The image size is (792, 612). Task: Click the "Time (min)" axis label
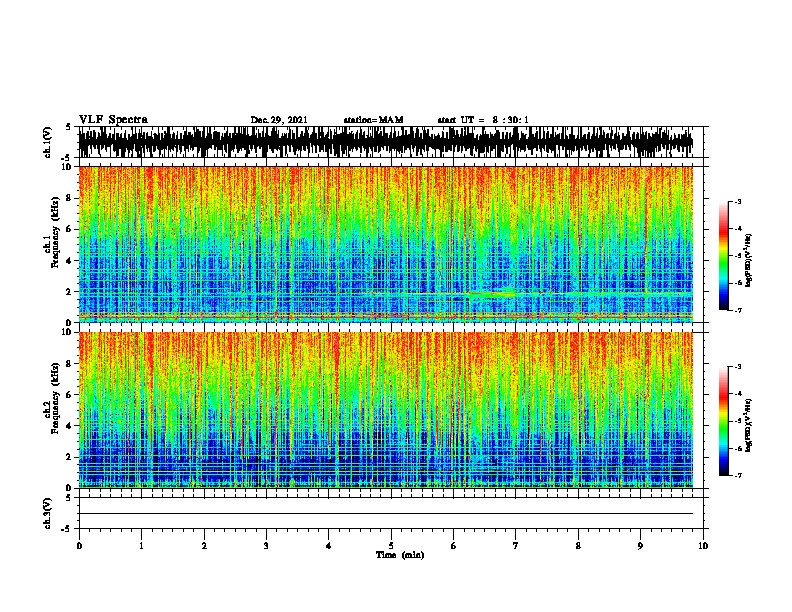pos(400,555)
